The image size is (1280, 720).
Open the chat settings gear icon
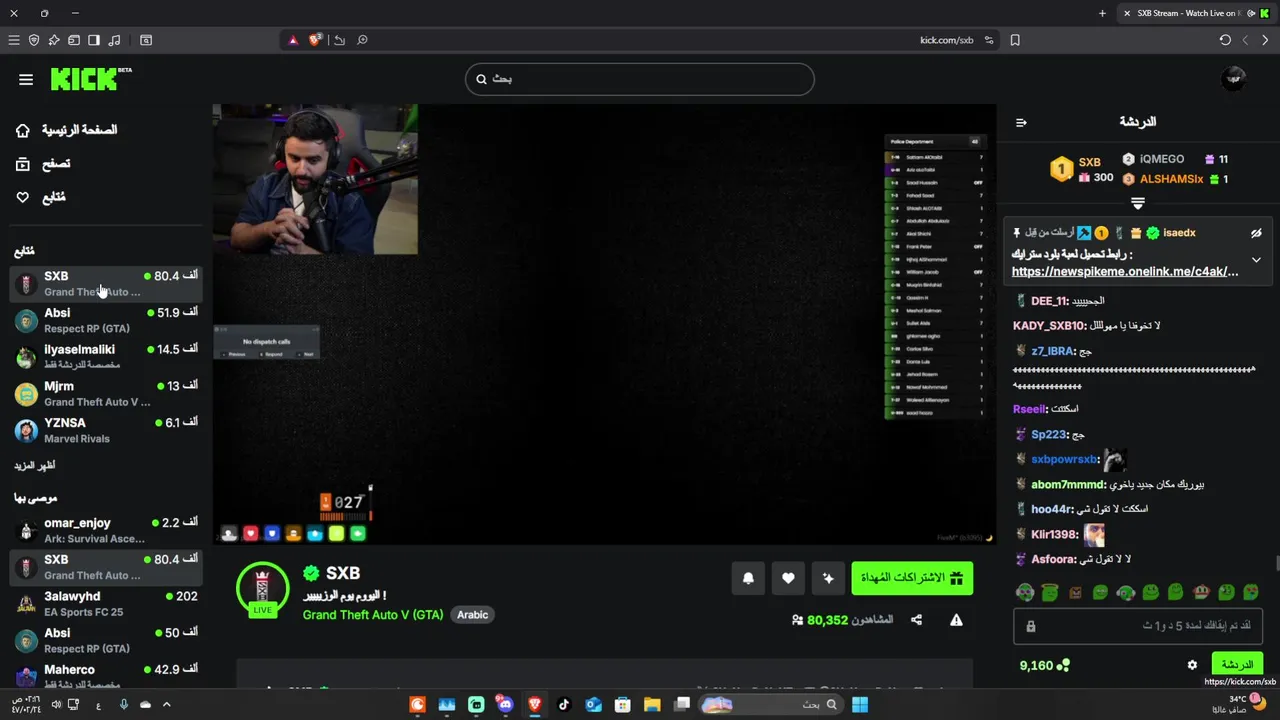(x=1192, y=665)
